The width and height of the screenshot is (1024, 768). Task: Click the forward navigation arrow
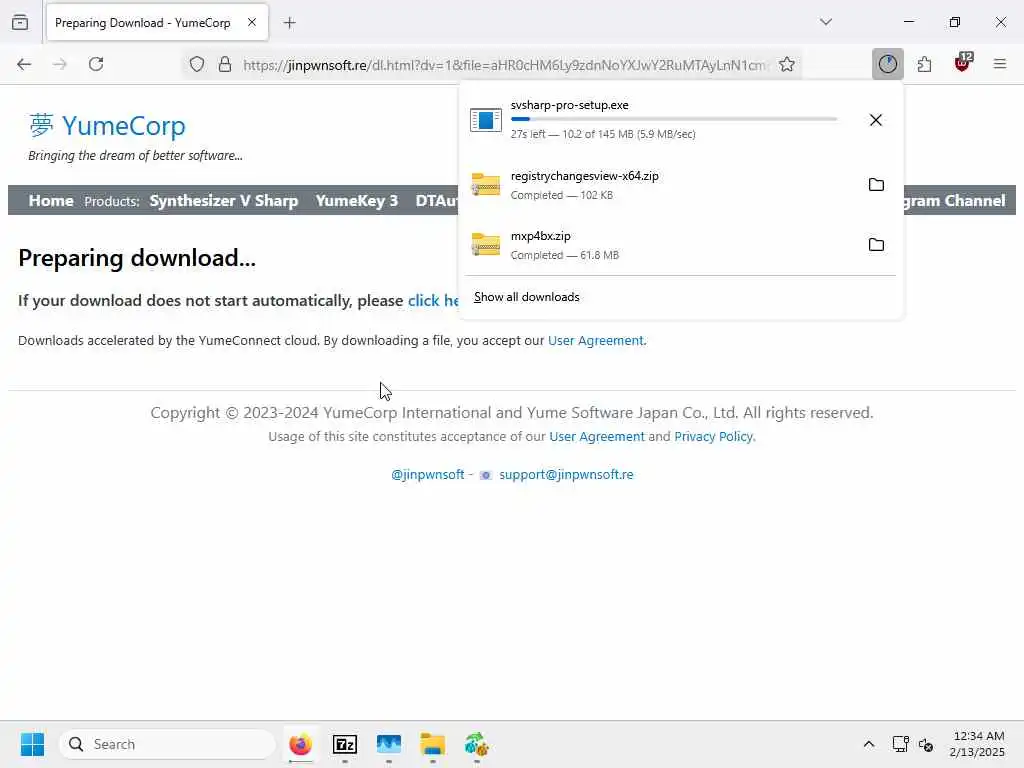(60, 64)
